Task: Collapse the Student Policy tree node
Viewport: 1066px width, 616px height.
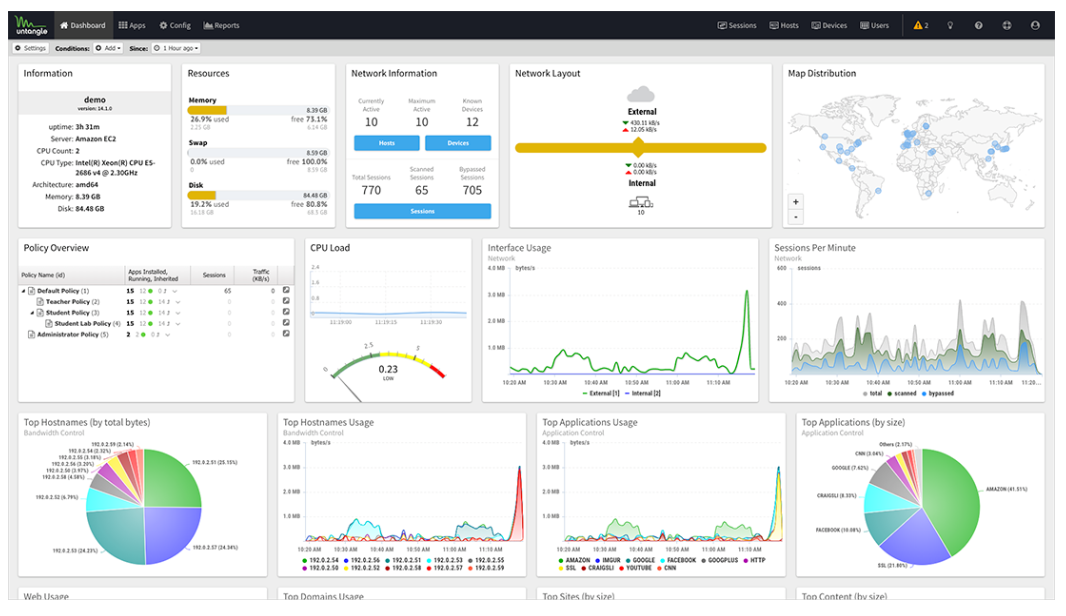Action: coord(32,313)
